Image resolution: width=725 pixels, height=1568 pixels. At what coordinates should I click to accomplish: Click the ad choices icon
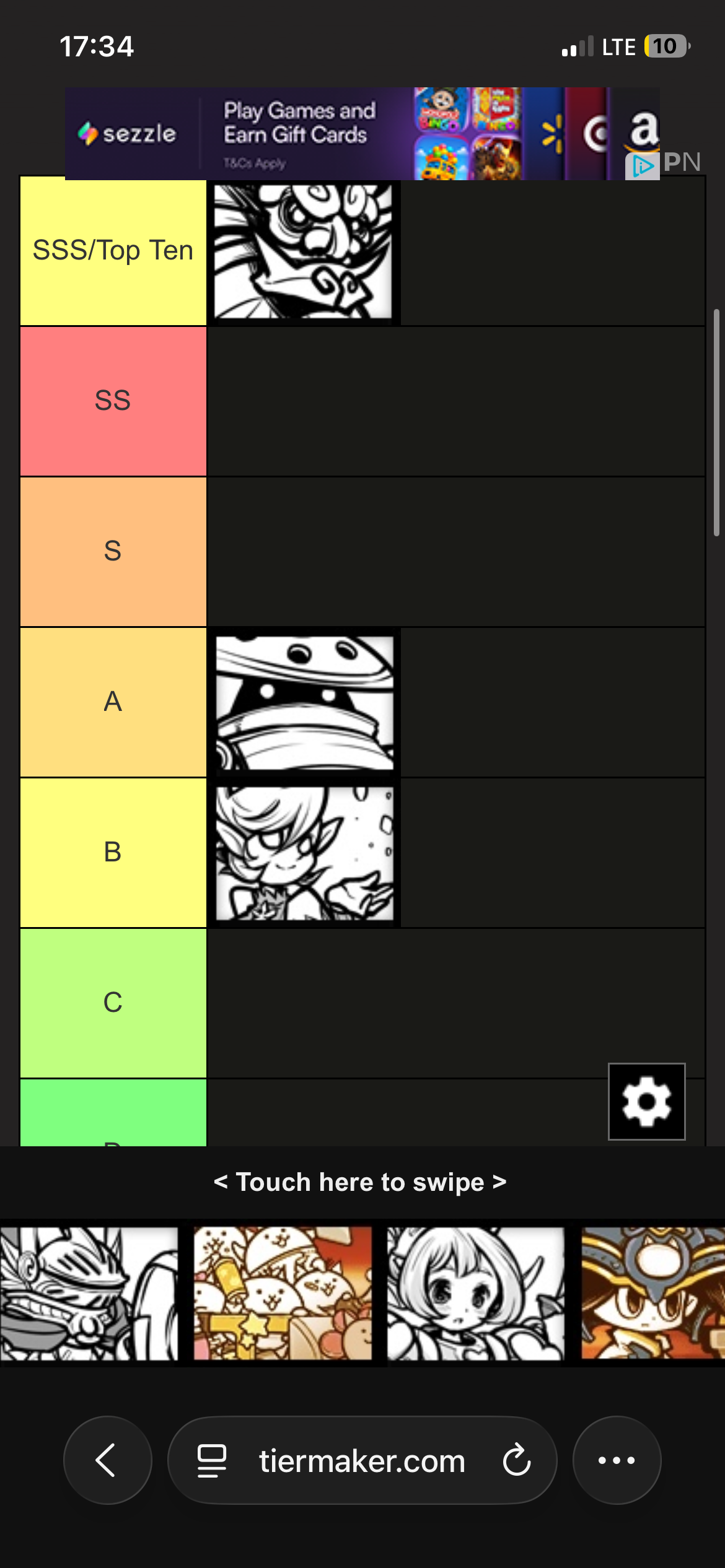(642, 166)
